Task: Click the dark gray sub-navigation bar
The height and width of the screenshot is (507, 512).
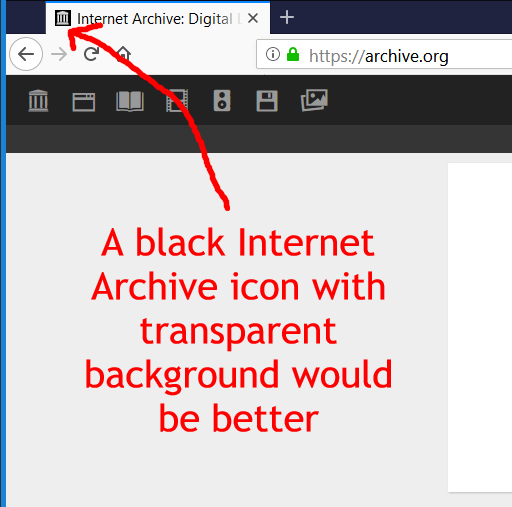Action: 259,139
